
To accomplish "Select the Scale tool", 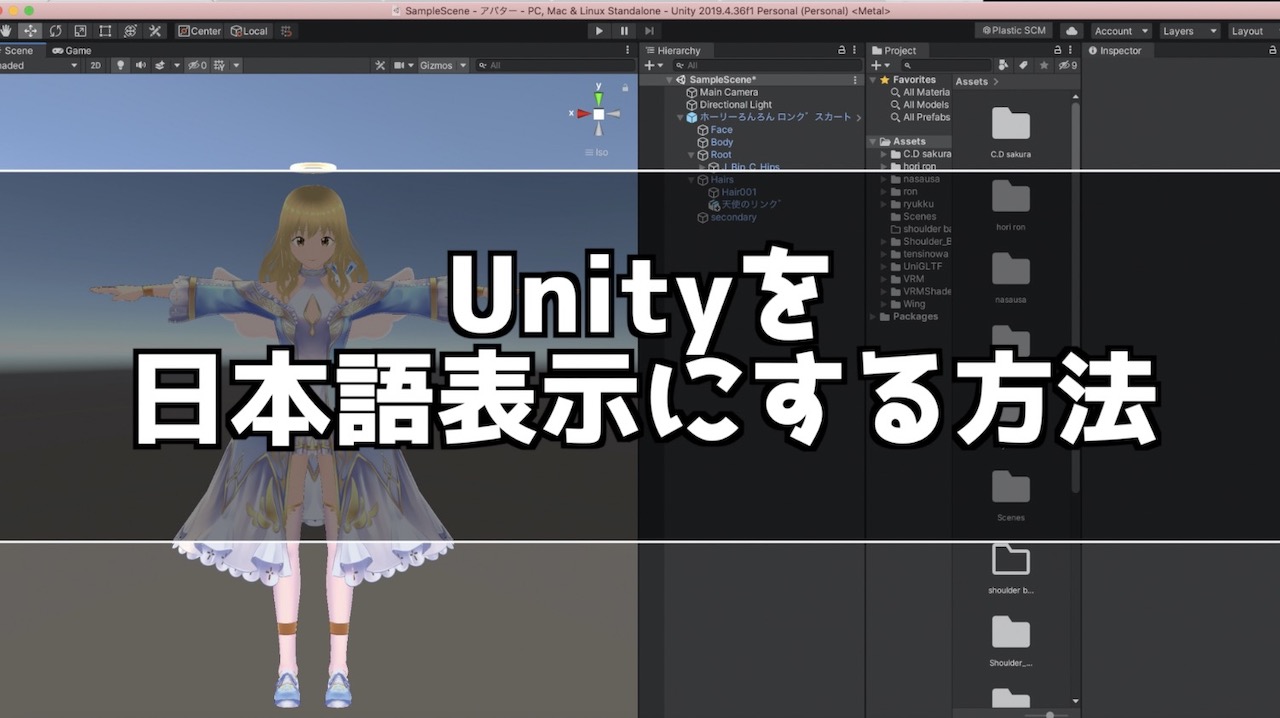I will click(80, 30).
